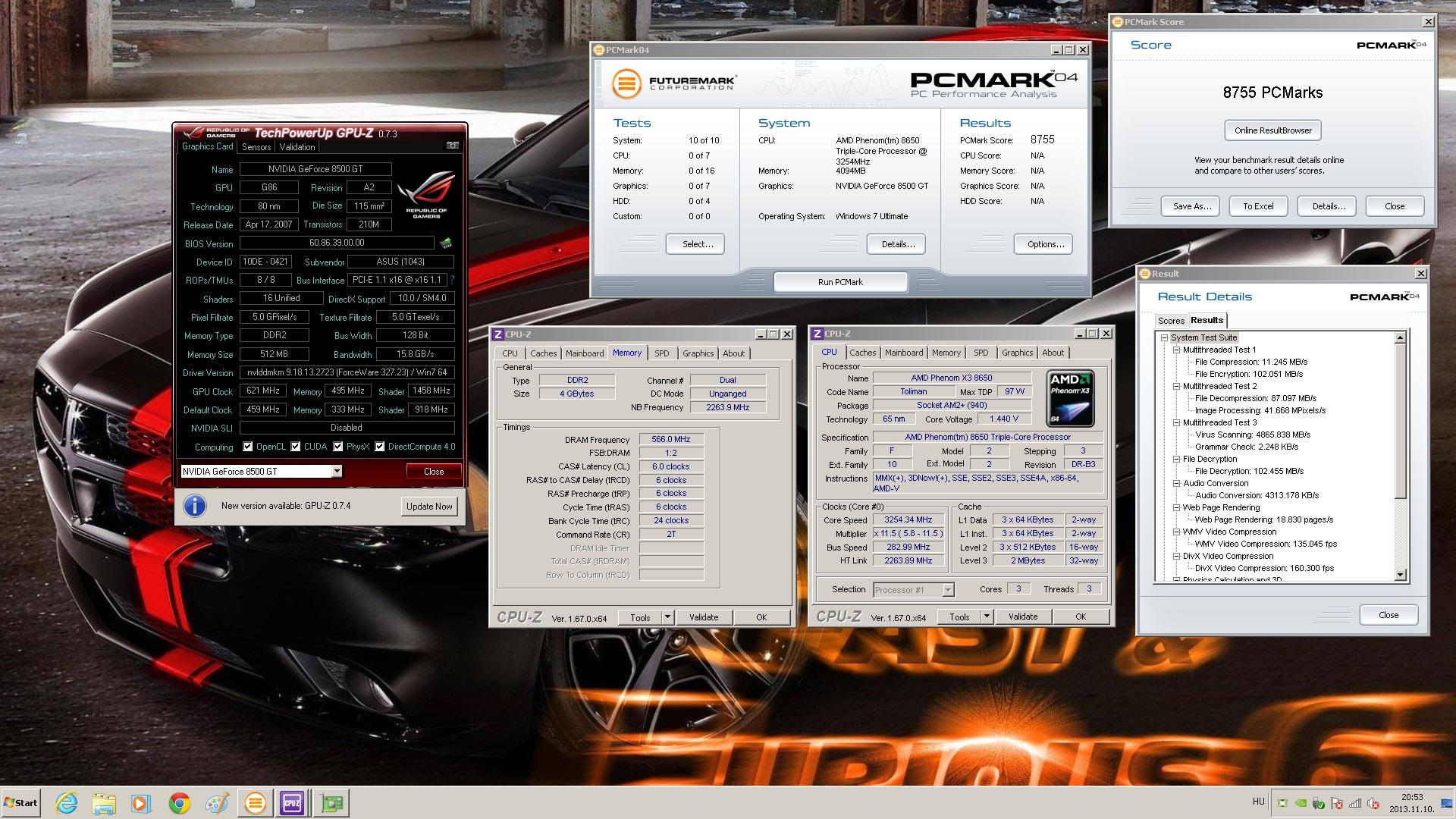
Task: Click the BIOS save chip icon in GPU-Z
Action: 446,243
